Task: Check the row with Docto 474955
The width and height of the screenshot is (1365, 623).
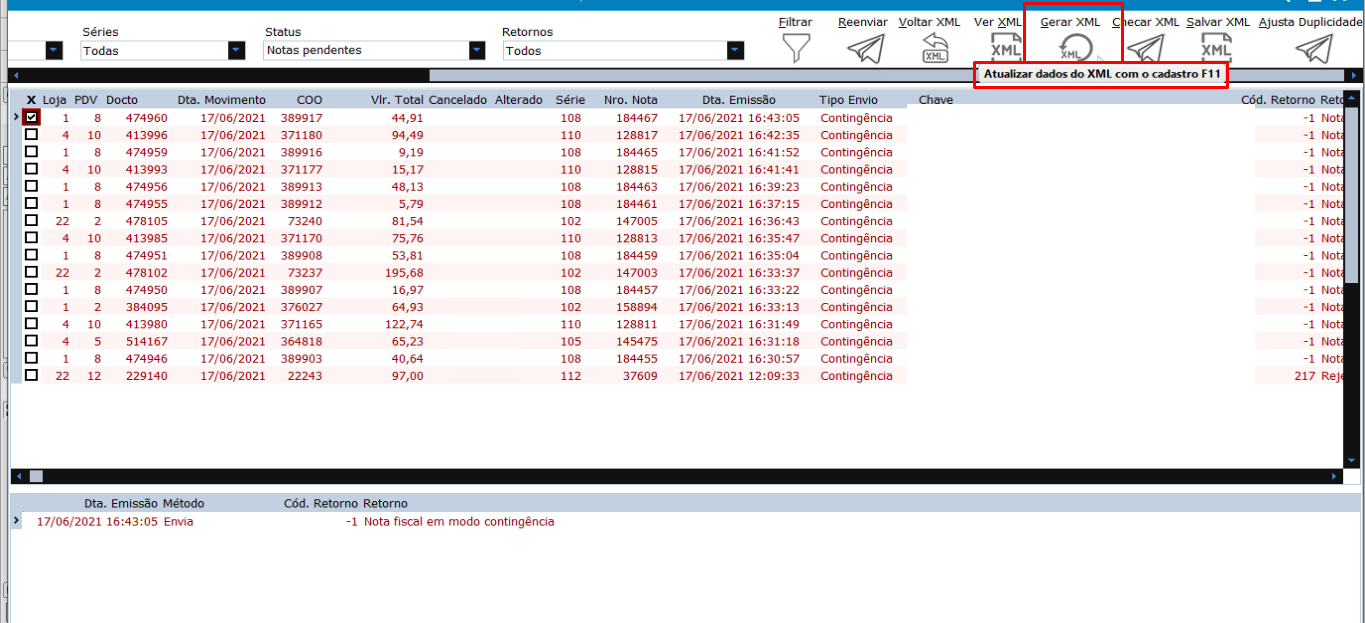Action: pyautogui.click(x=32, y=203)
